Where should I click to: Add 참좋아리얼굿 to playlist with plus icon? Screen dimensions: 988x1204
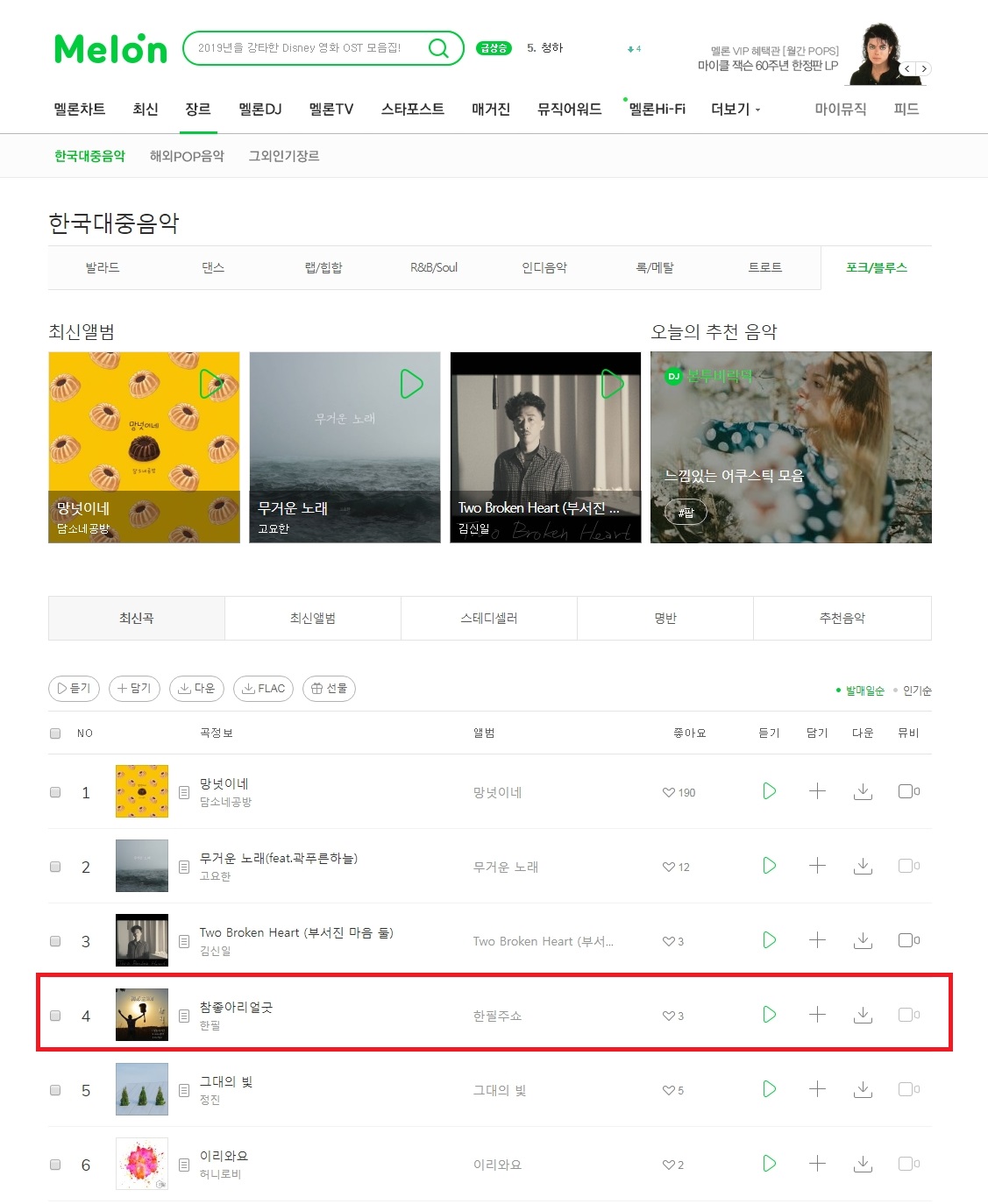tap(817, 1015)
